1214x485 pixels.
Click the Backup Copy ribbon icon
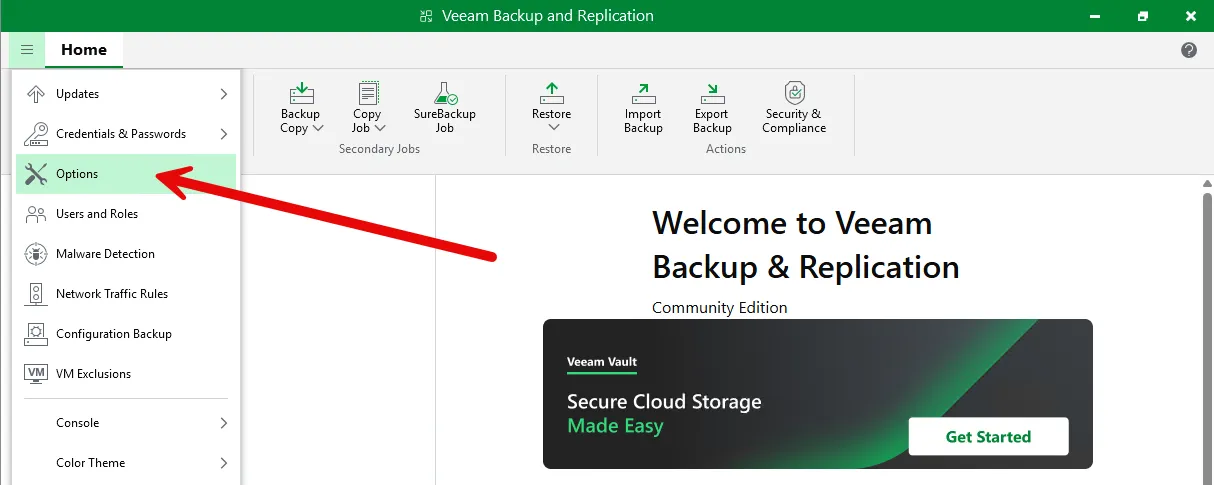[x=301, y=94]
